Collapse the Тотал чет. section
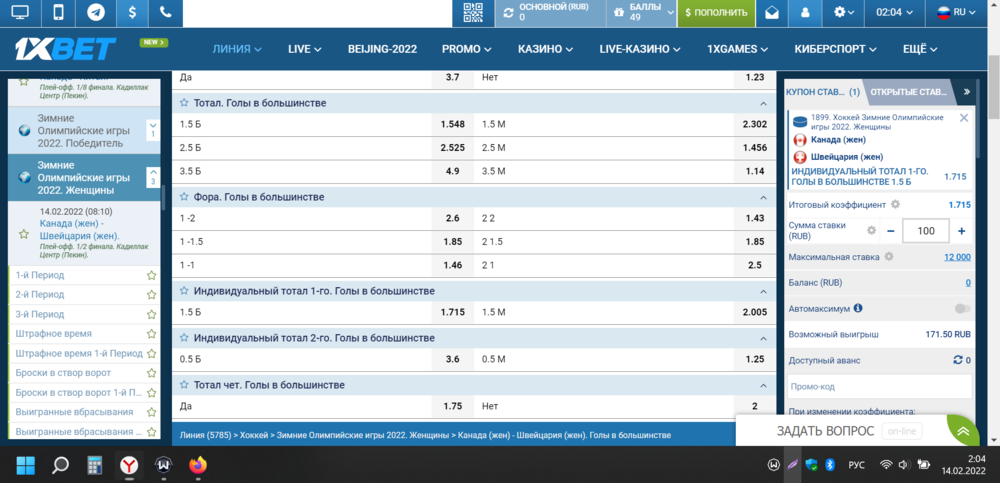Viewport: 1000px width, 483px height. [x=763, y=386]
